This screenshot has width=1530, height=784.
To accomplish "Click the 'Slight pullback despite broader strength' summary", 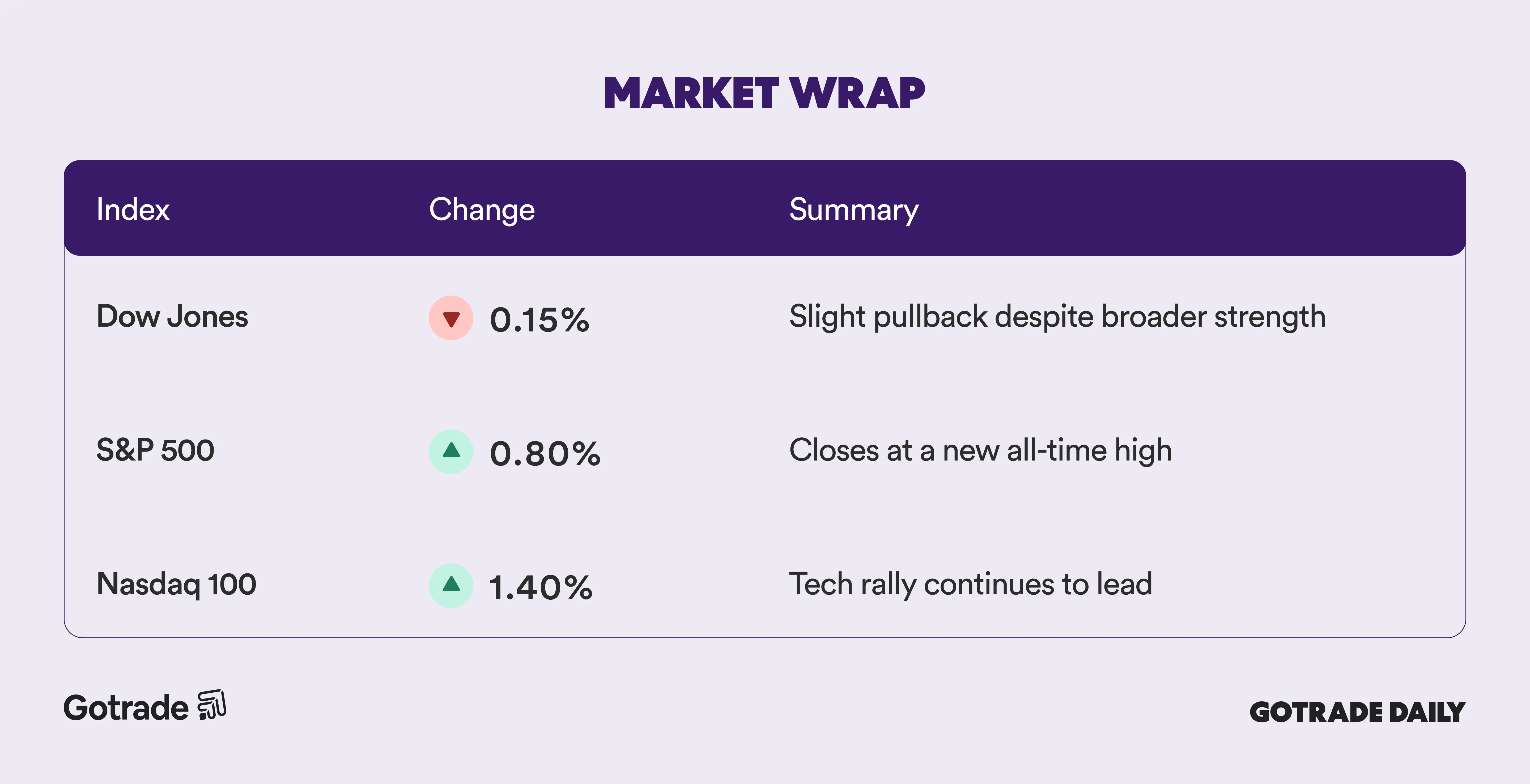I will point(1057,317).
